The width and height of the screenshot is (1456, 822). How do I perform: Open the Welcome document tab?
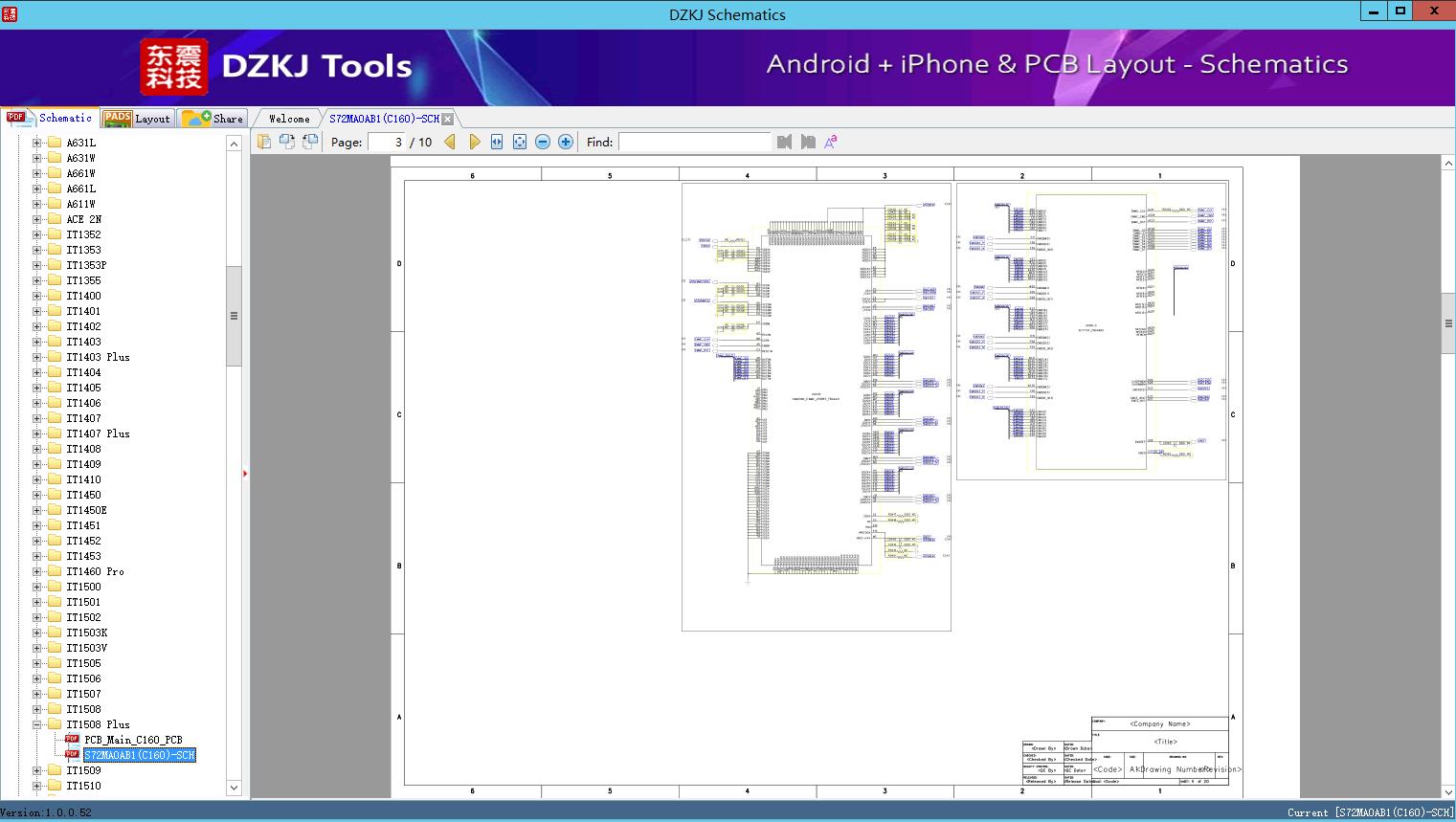[289, 119]
